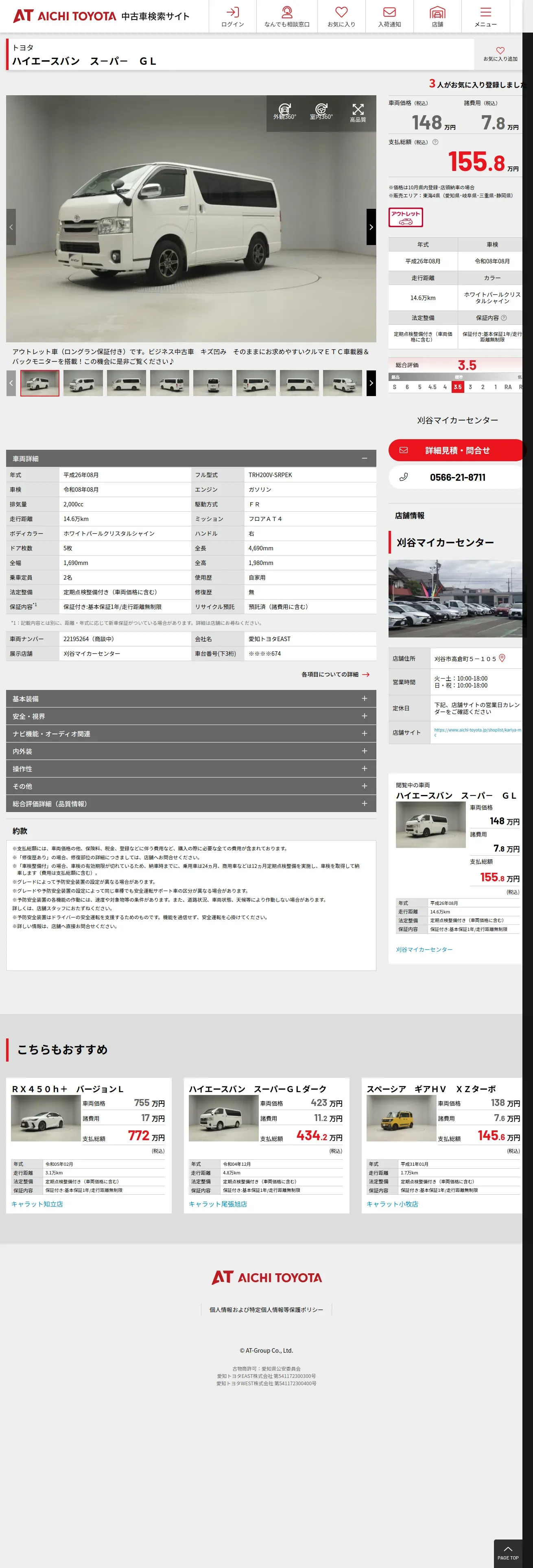
Task: Select the rear-view van thumbnail
Action: tap(213, 383)
